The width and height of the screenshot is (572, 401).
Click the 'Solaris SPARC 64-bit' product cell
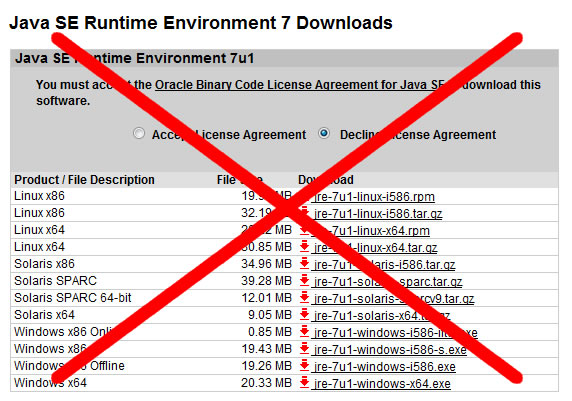[73, 298]
